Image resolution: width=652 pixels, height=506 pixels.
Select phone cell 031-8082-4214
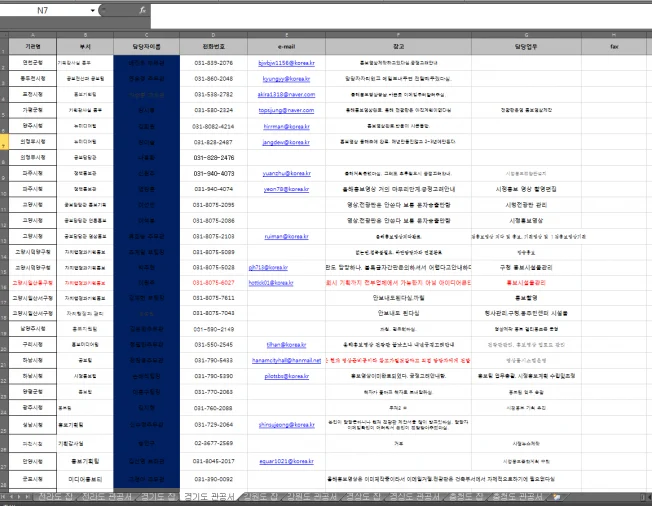click(x=214, y=126)
